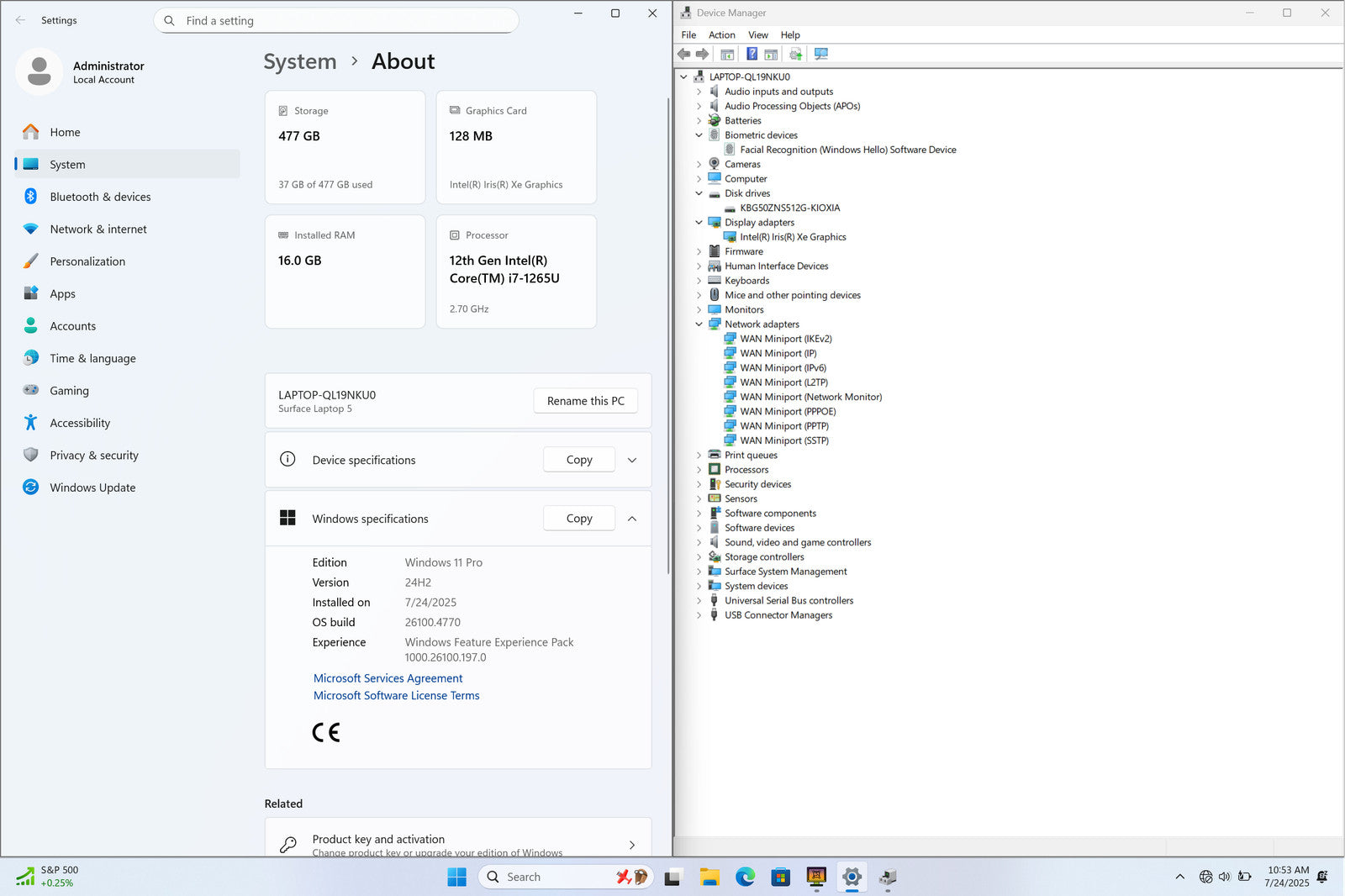This screenshot has height=896, width=1345.
Task: Click the show/hide action pane toolbar icon
Action: [771, 54]
